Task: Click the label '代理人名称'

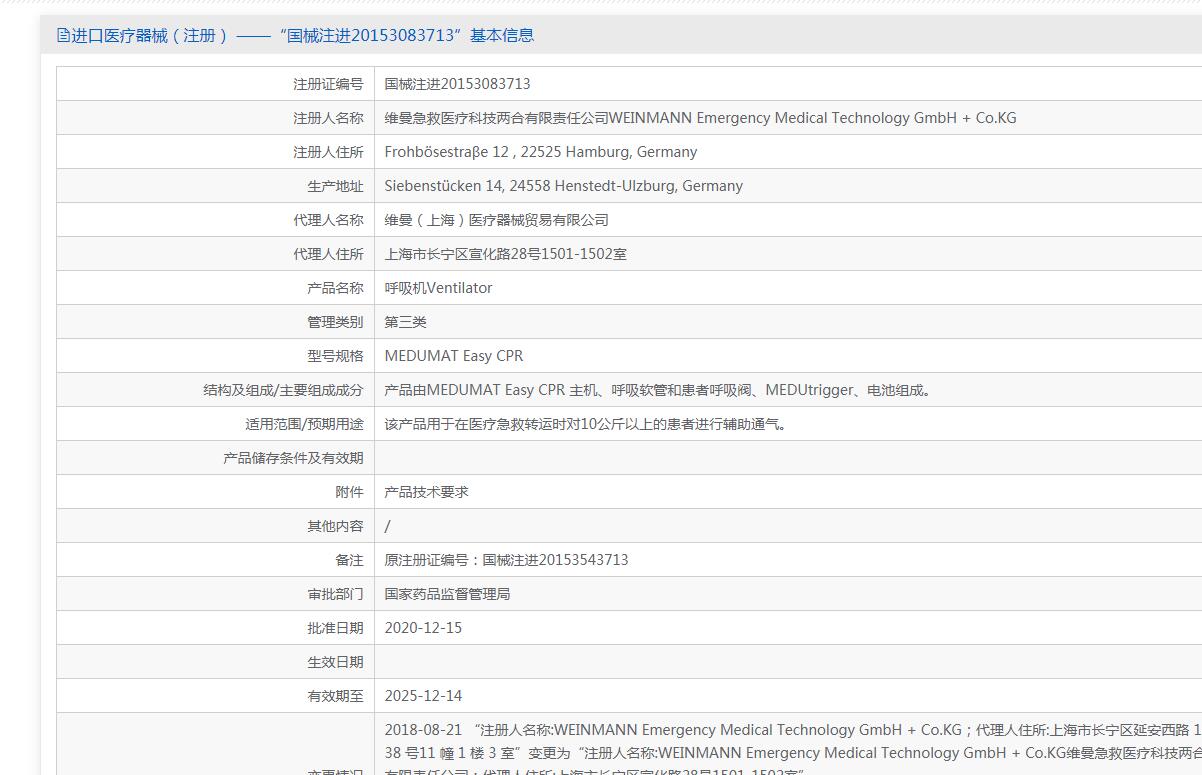Action: click(328, 220)
